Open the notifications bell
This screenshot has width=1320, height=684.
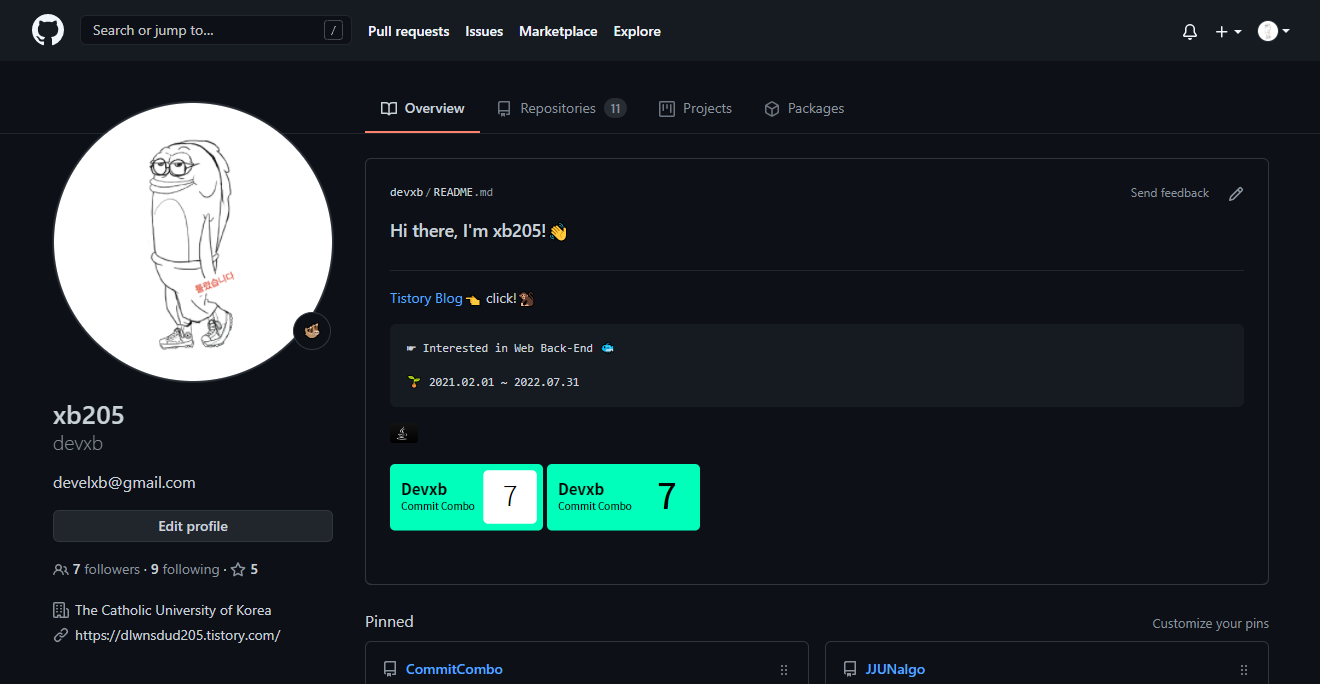pos(1190,31)
